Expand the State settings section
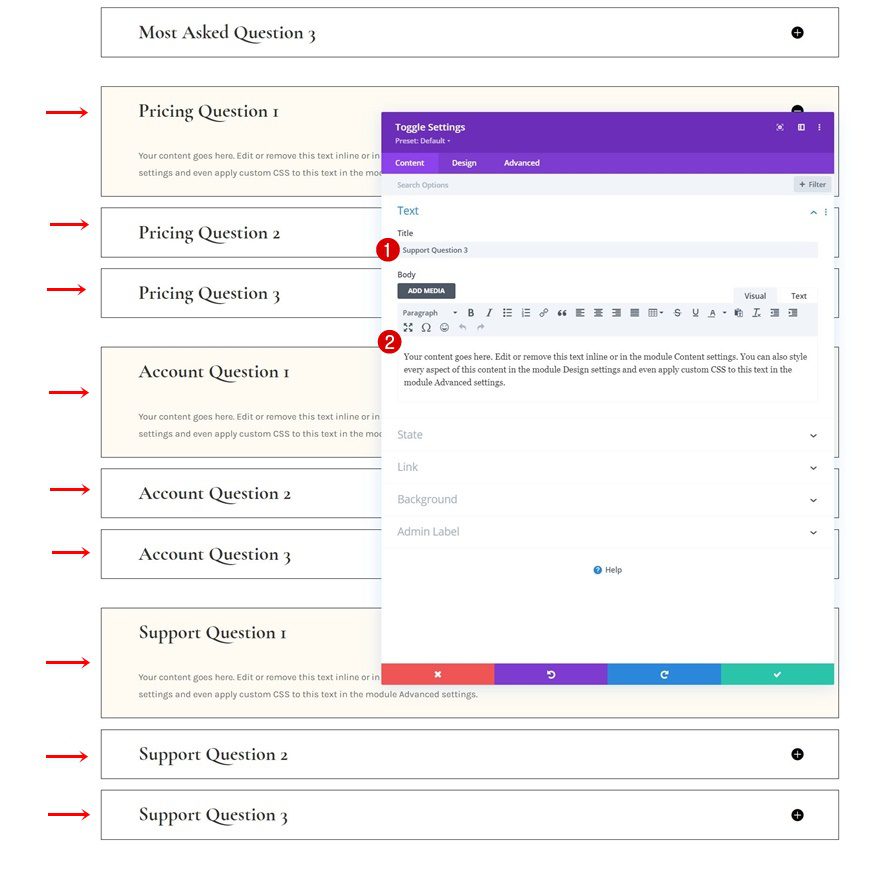 pyautogui.click(x=607, y=435)
